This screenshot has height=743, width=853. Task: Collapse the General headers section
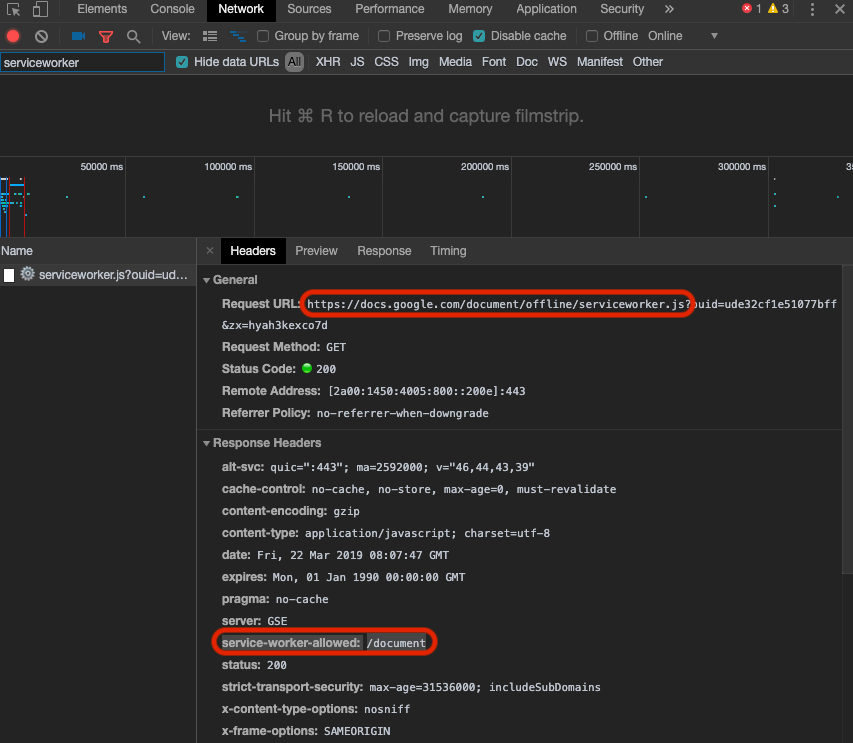pyautogui.click(x=206, y=279)
